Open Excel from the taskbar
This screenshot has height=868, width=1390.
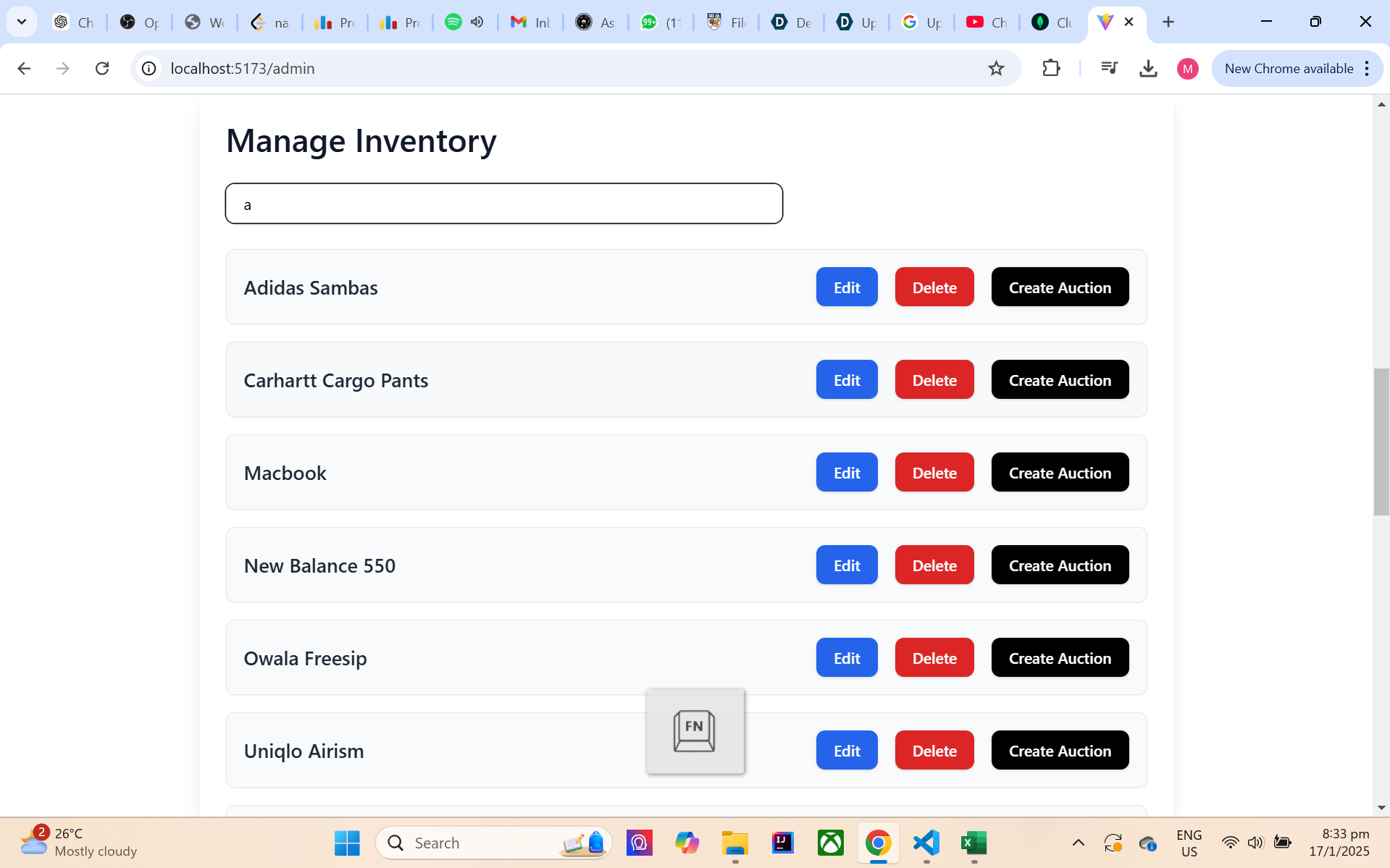(x=974, y=843)
